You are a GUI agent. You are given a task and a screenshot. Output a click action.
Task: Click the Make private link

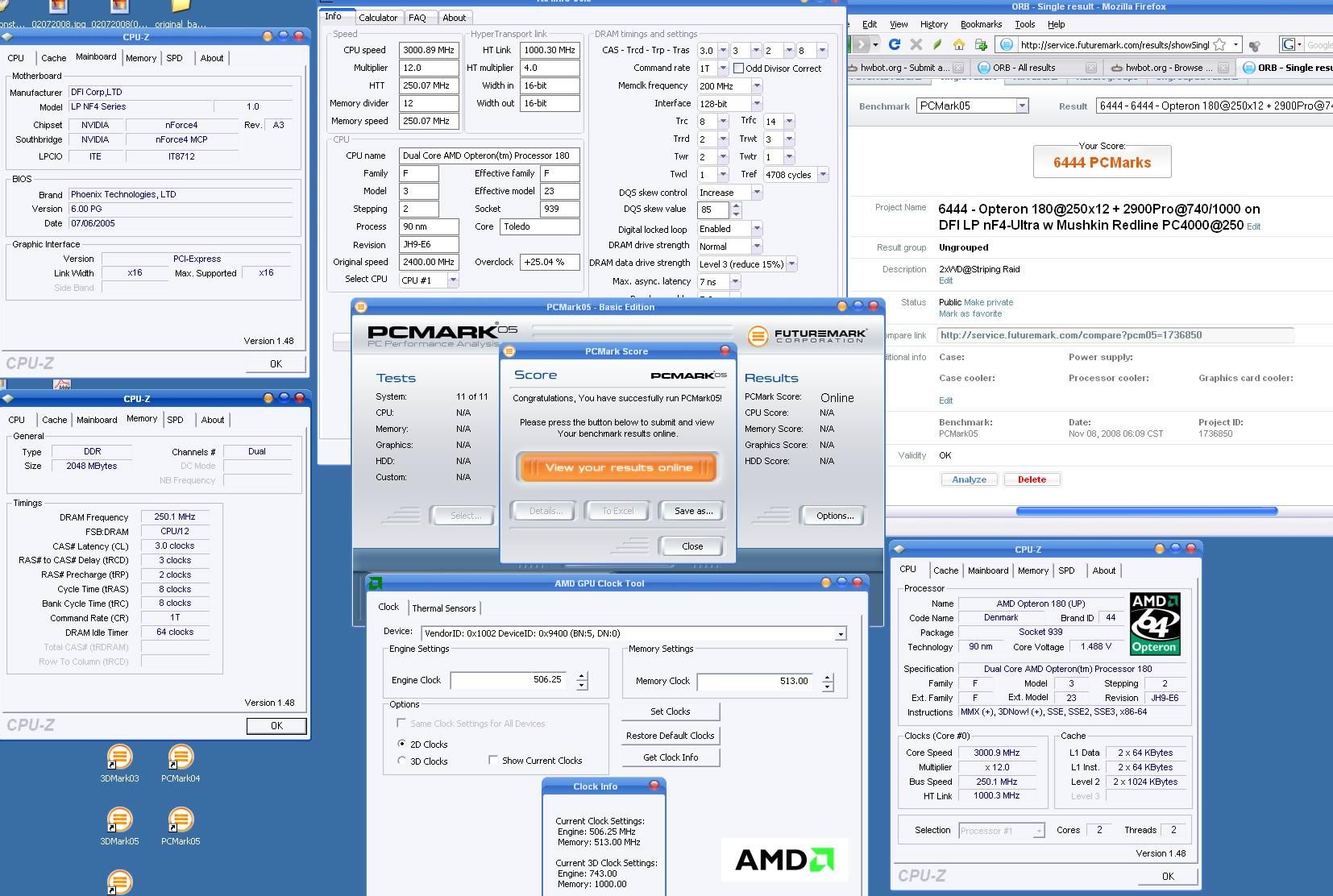[x=989, y=302]
